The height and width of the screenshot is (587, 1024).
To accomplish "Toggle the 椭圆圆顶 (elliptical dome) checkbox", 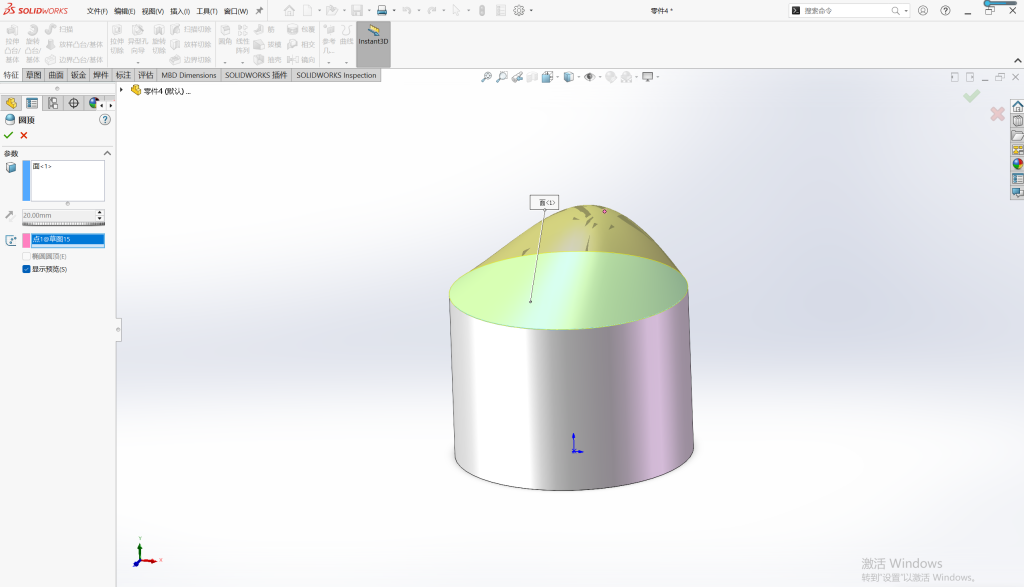I will point(26,257).
